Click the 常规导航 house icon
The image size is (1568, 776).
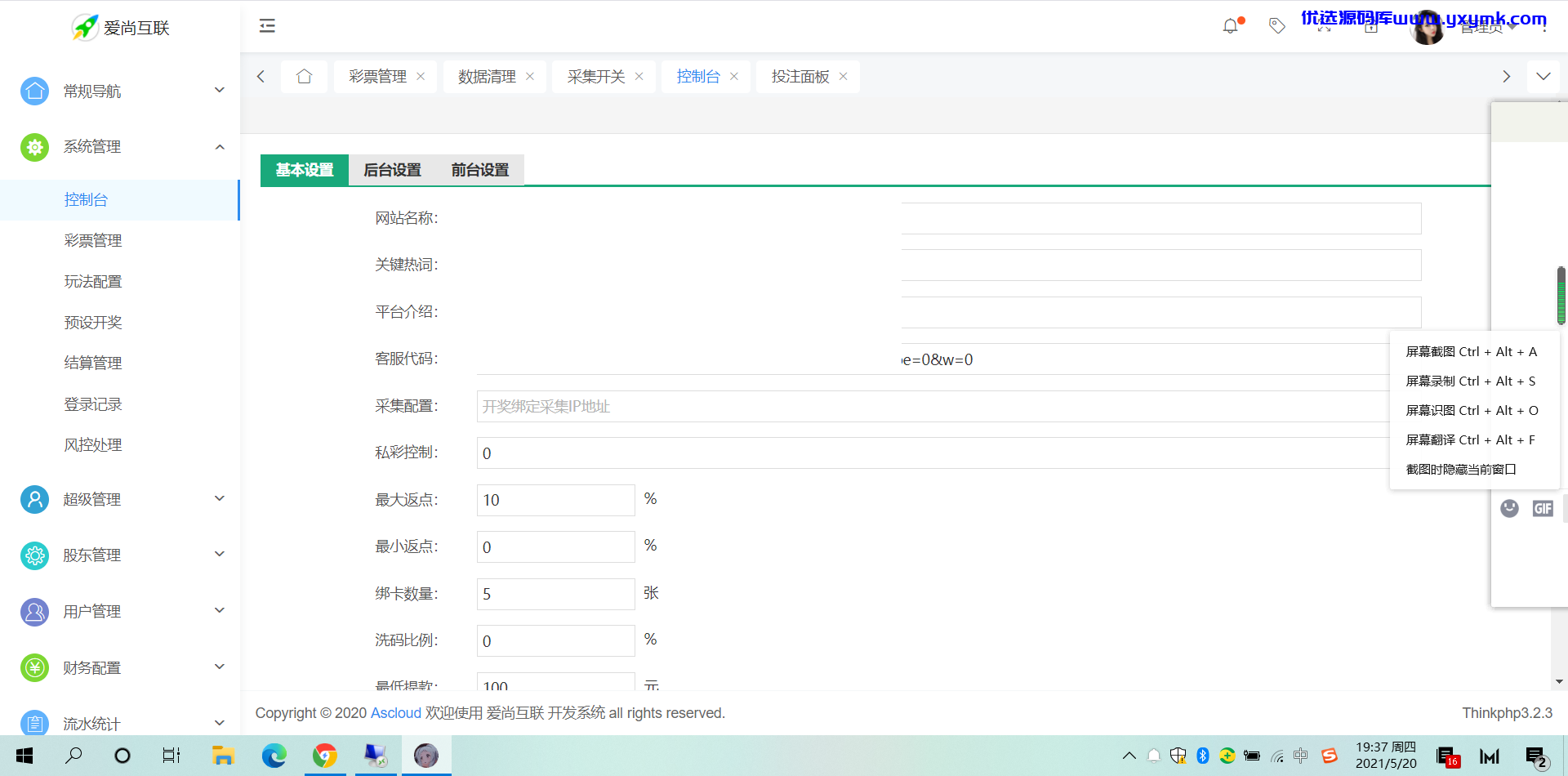[x=34, y=91]
